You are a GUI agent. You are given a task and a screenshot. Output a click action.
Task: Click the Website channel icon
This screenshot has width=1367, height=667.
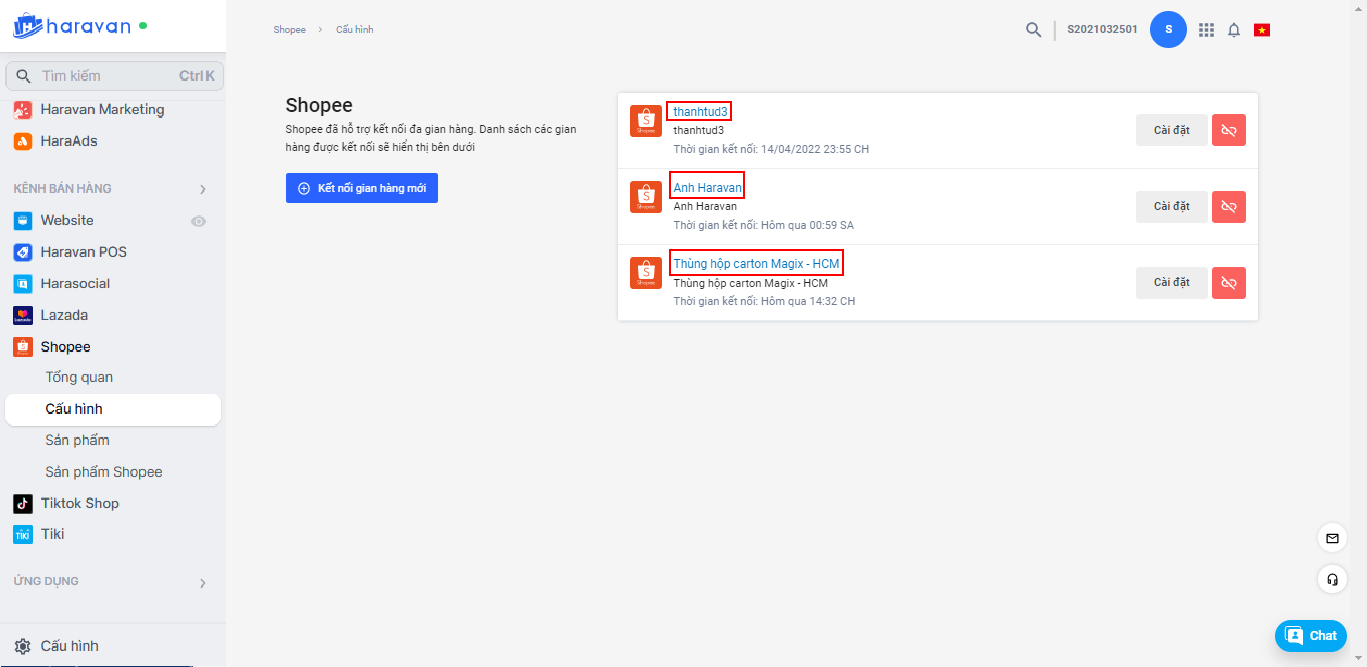tap(23, 220)
